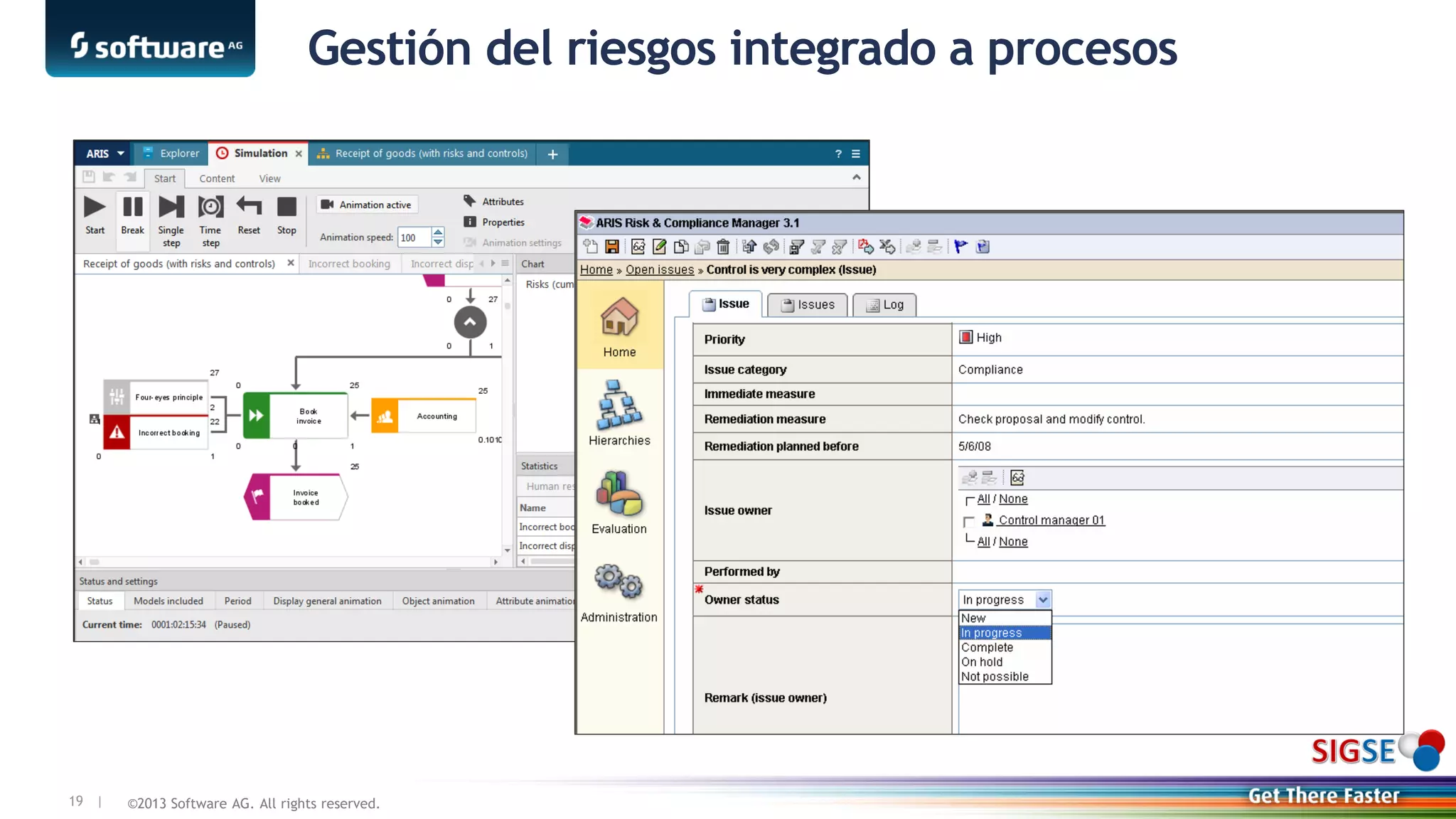Screen dimensions: 1456x819
Task: Click the up-arrow level icon in Risk Manager toolbar
Action: (x=749, y=247)
